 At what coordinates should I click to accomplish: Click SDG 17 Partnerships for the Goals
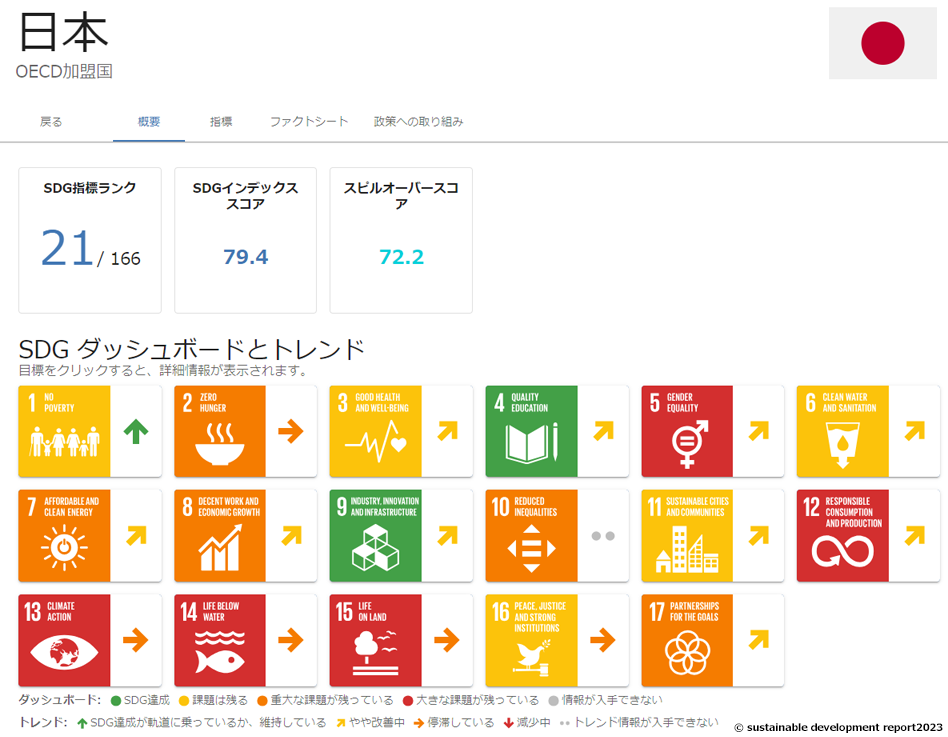pyautogui.click(x=687, y=640)
